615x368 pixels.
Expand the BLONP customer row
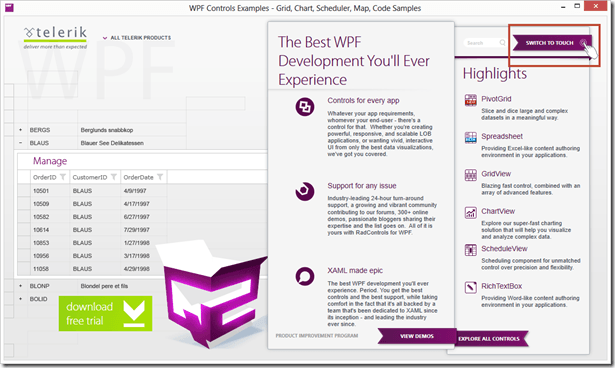20,286
